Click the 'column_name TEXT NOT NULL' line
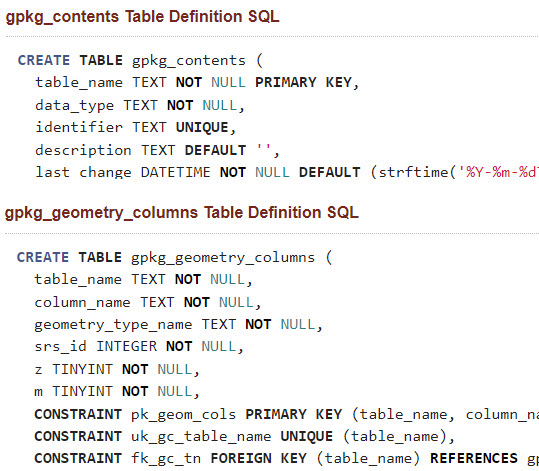Viewport: 539px width, 471px height. 148,303
